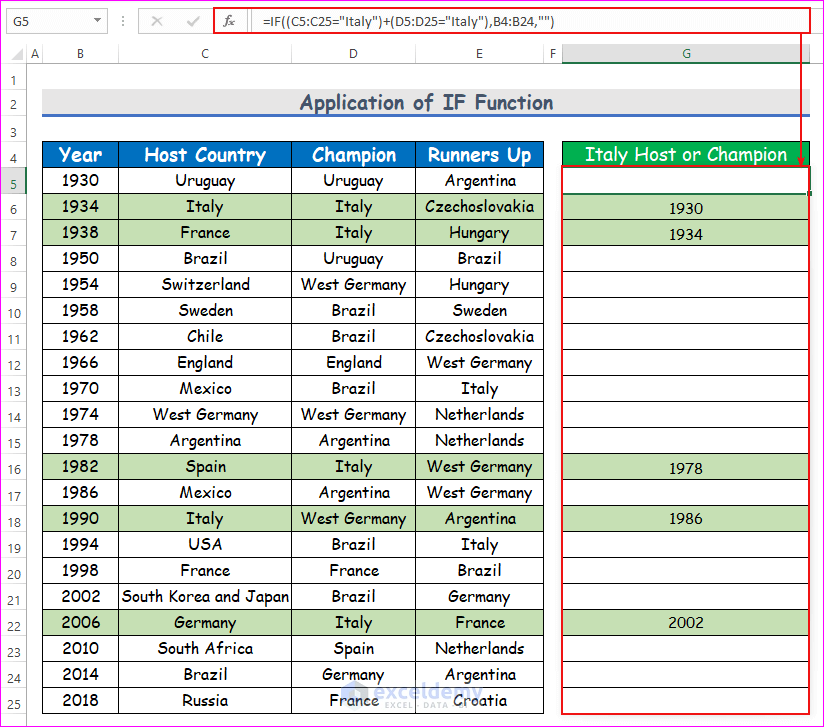This screenshot has height=727, width=824.
Task: Click the formula bar options dots handle
Action: (x=123, y=21)
